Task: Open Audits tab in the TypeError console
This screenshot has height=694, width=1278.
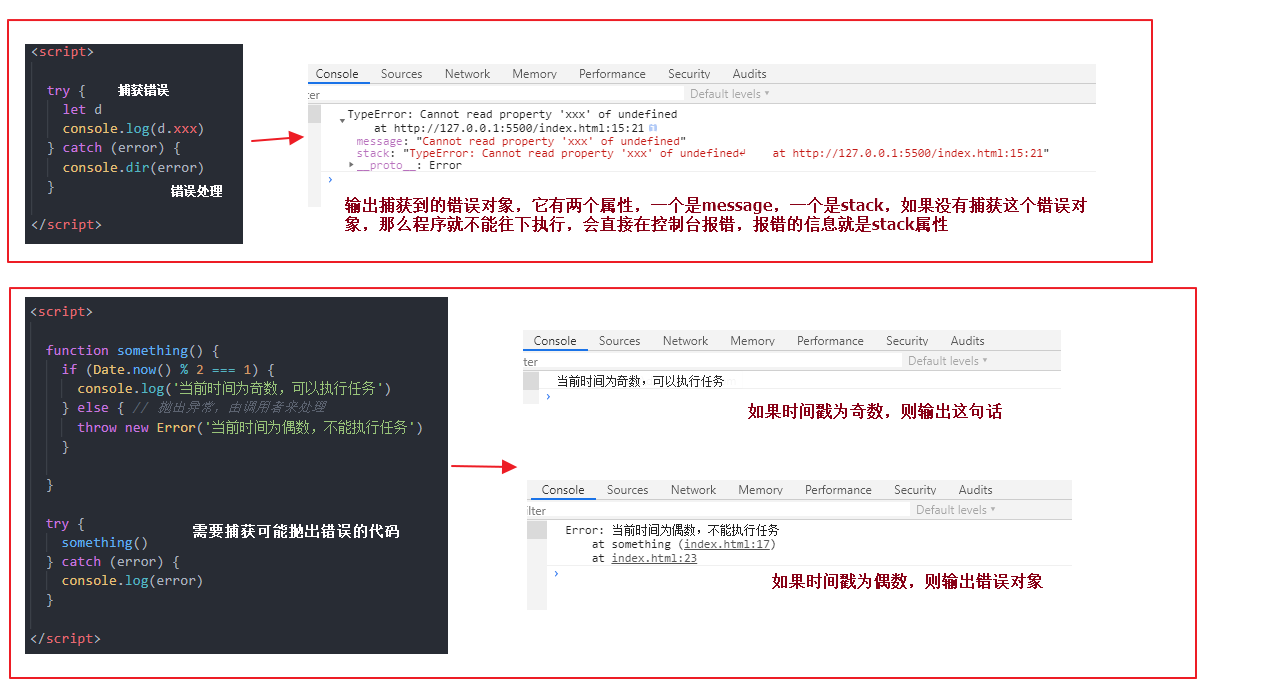Action: [x=749, y=74]
